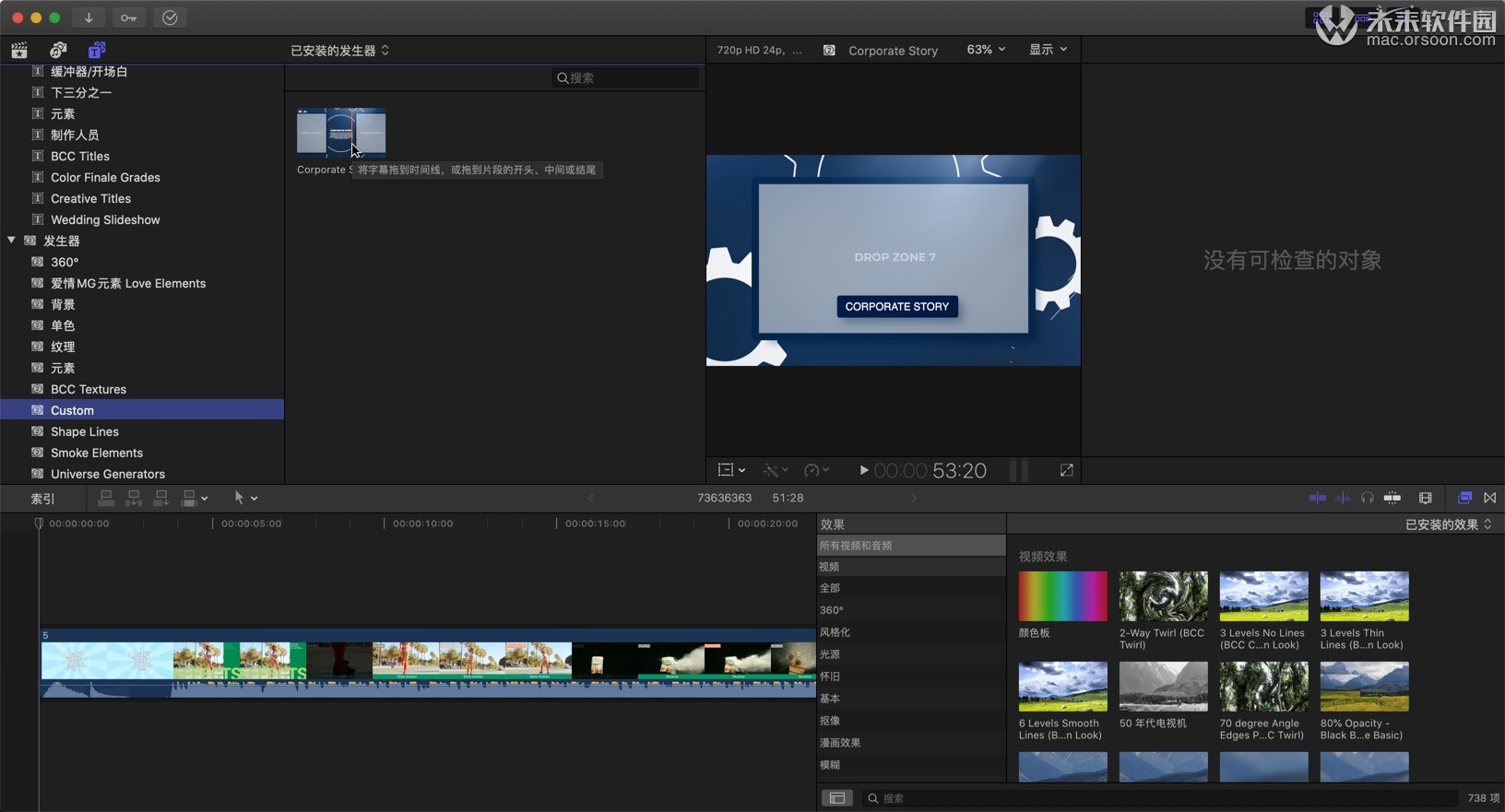The image size is (1505, 812).
Task: Toggle the transitions browser button
Action: coord(1490,498)
